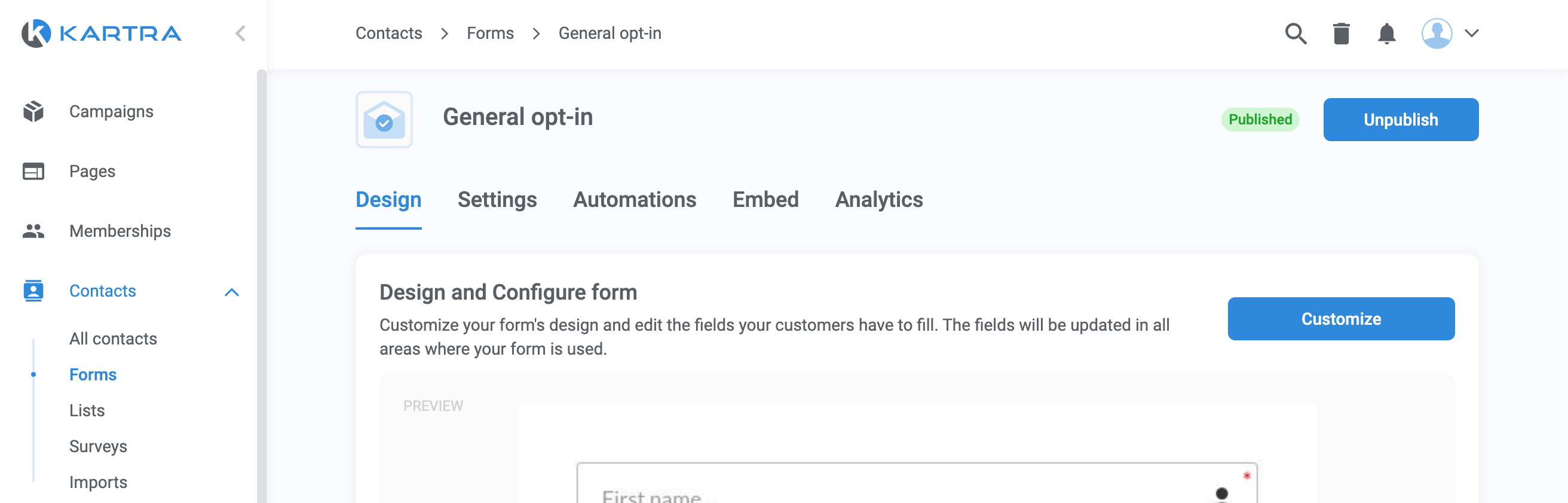Collapse the sidebar with the left chevron
The image size is (1568, 503).
coord(240,33)
